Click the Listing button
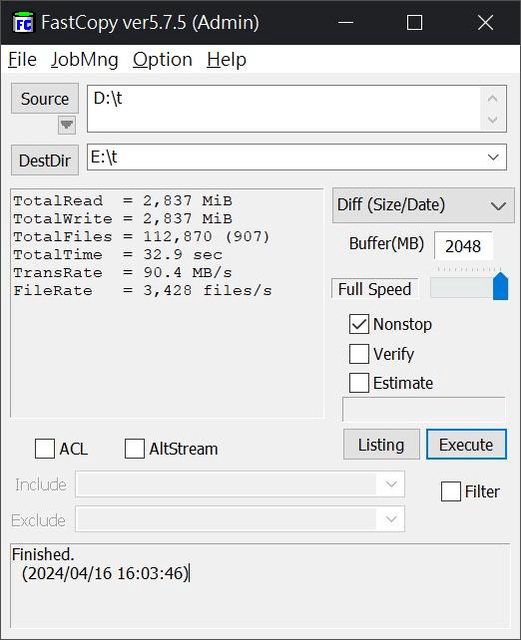 coord(381,444)
